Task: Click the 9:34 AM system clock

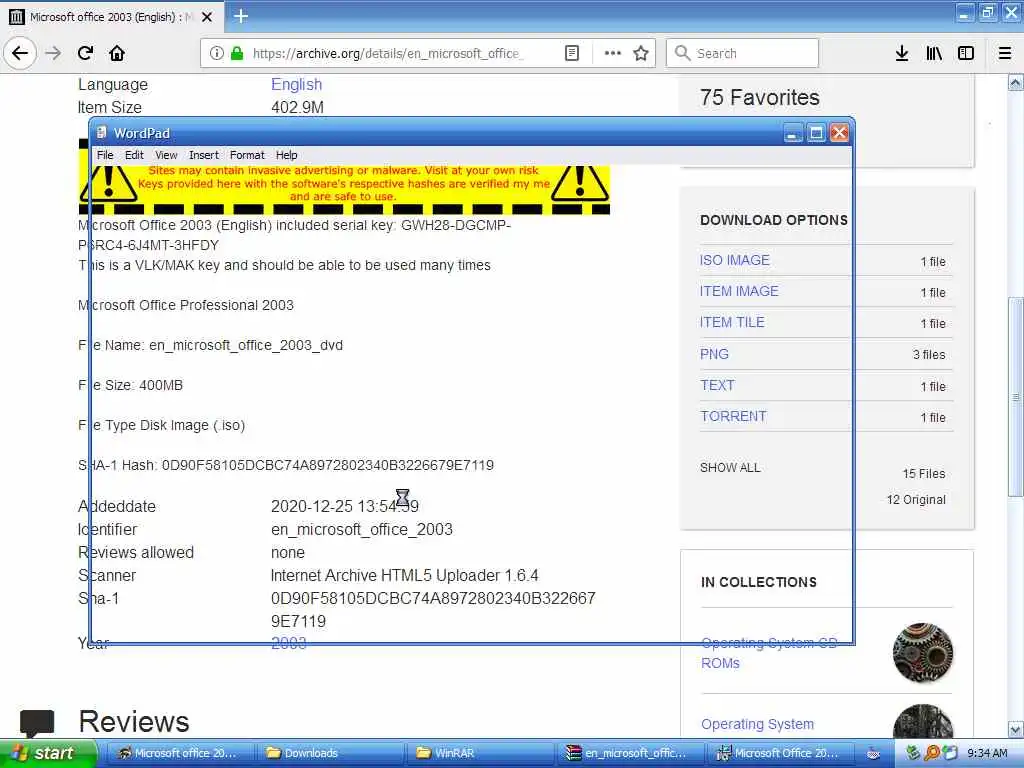Action: [987, 753]
